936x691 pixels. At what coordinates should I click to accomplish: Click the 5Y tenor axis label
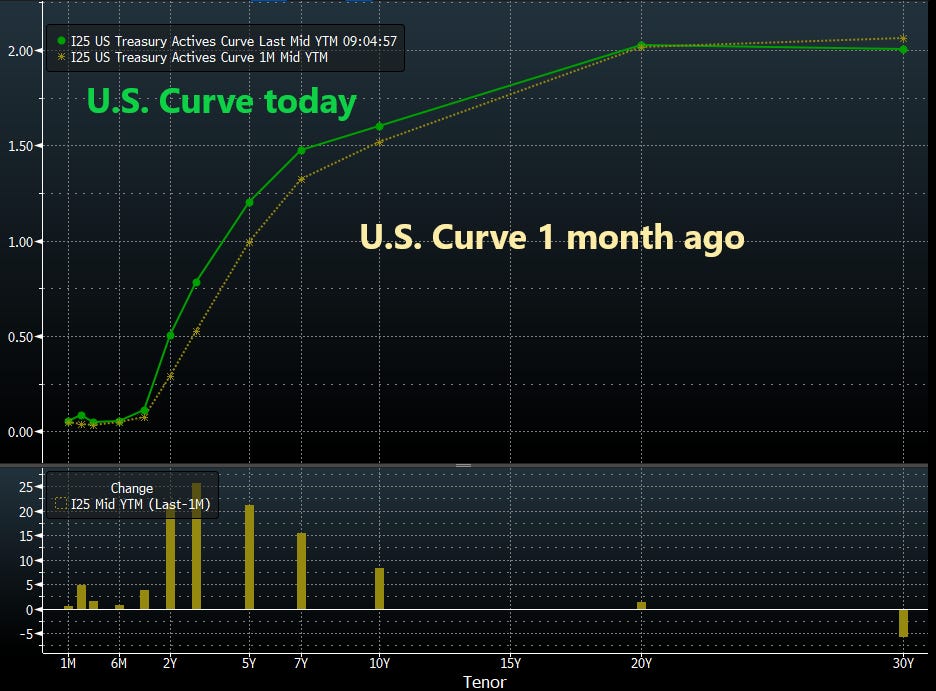250,663
